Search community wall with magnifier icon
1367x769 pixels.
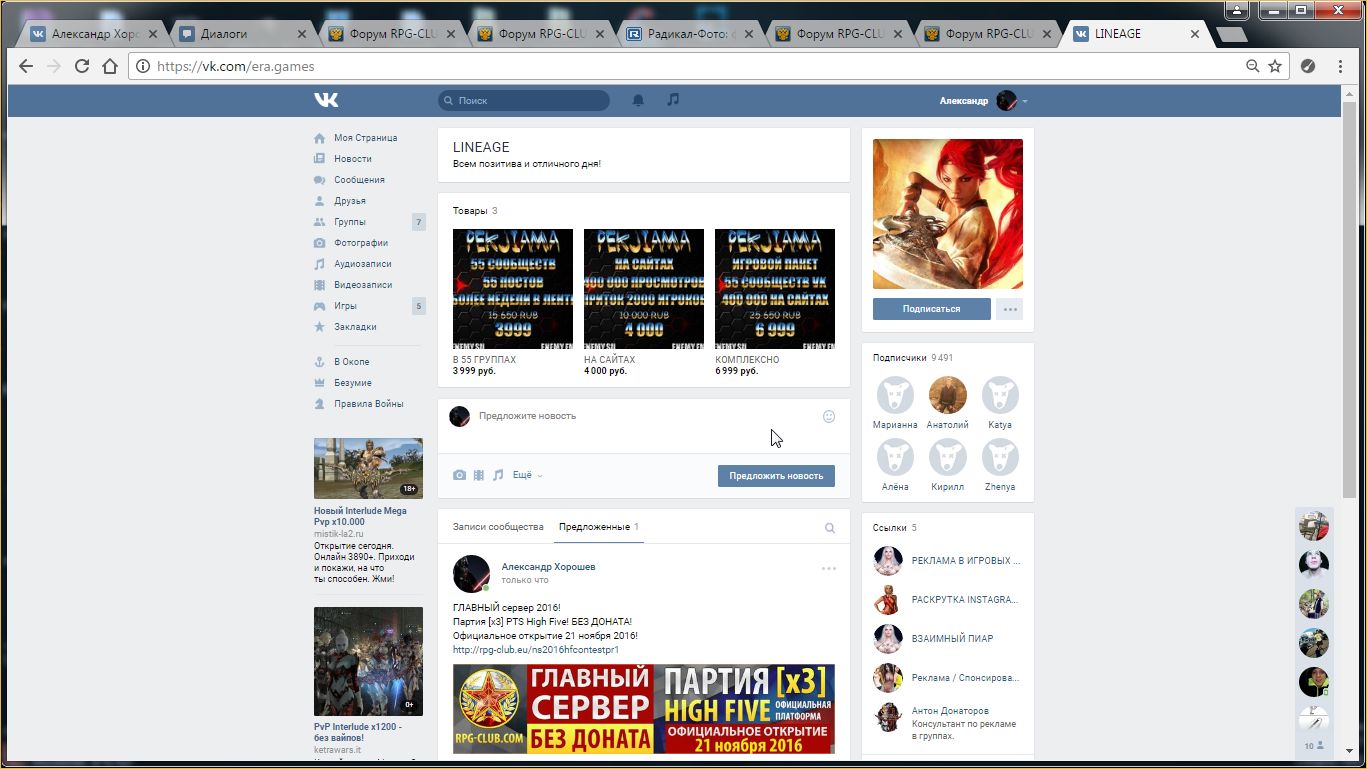[x=829, y=528]
